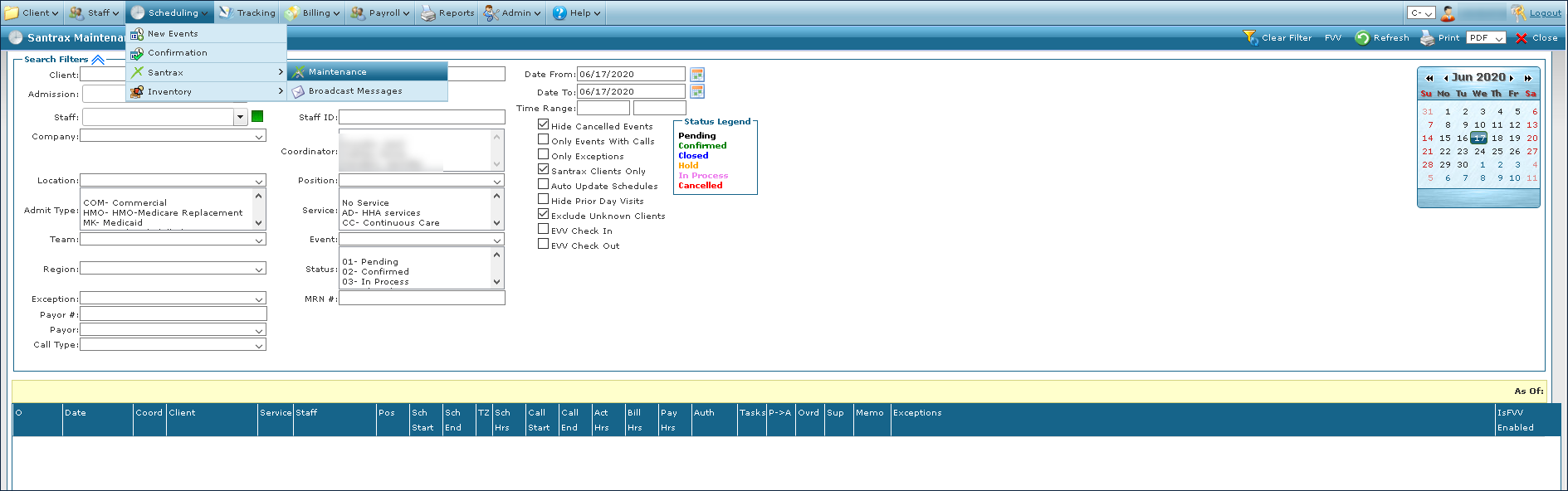Click the Print printer icon
The image size is (1568, 491).
pos(1427,38)
